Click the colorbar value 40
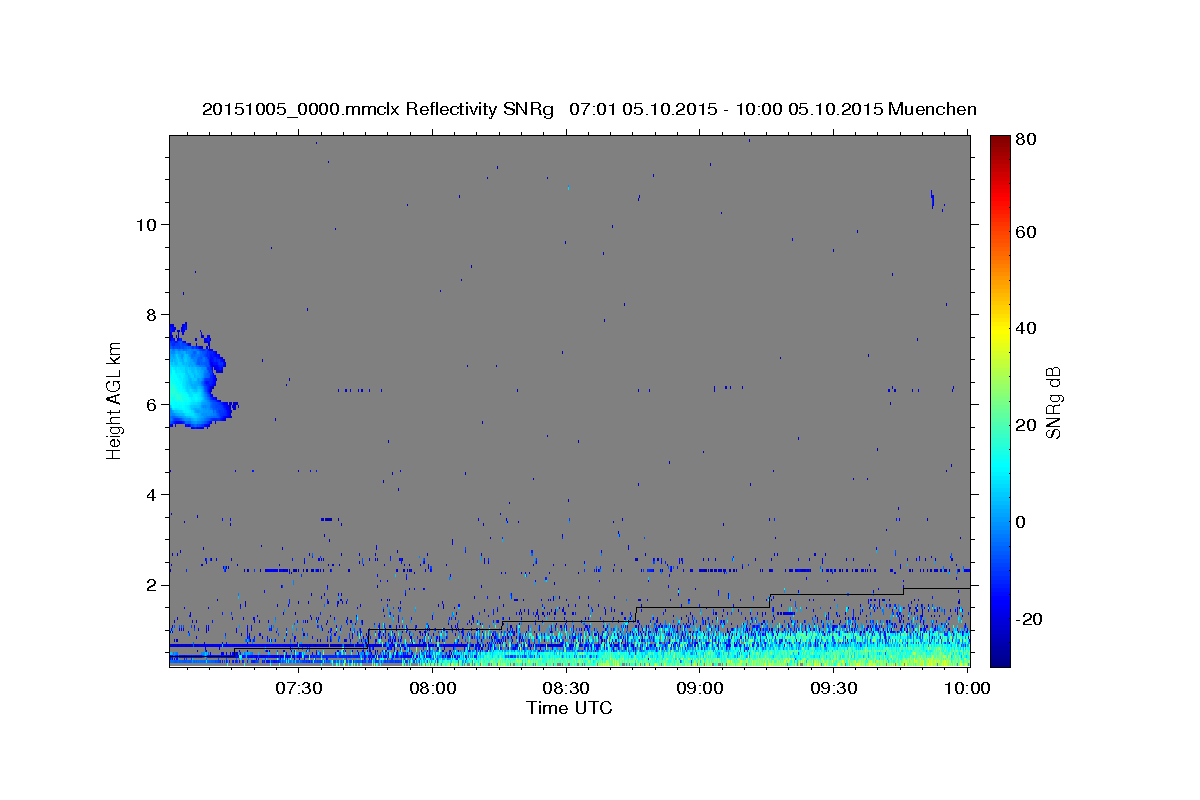This screenshot has width=1200, height=800. pyautogui.click(x=1028, y=328)
